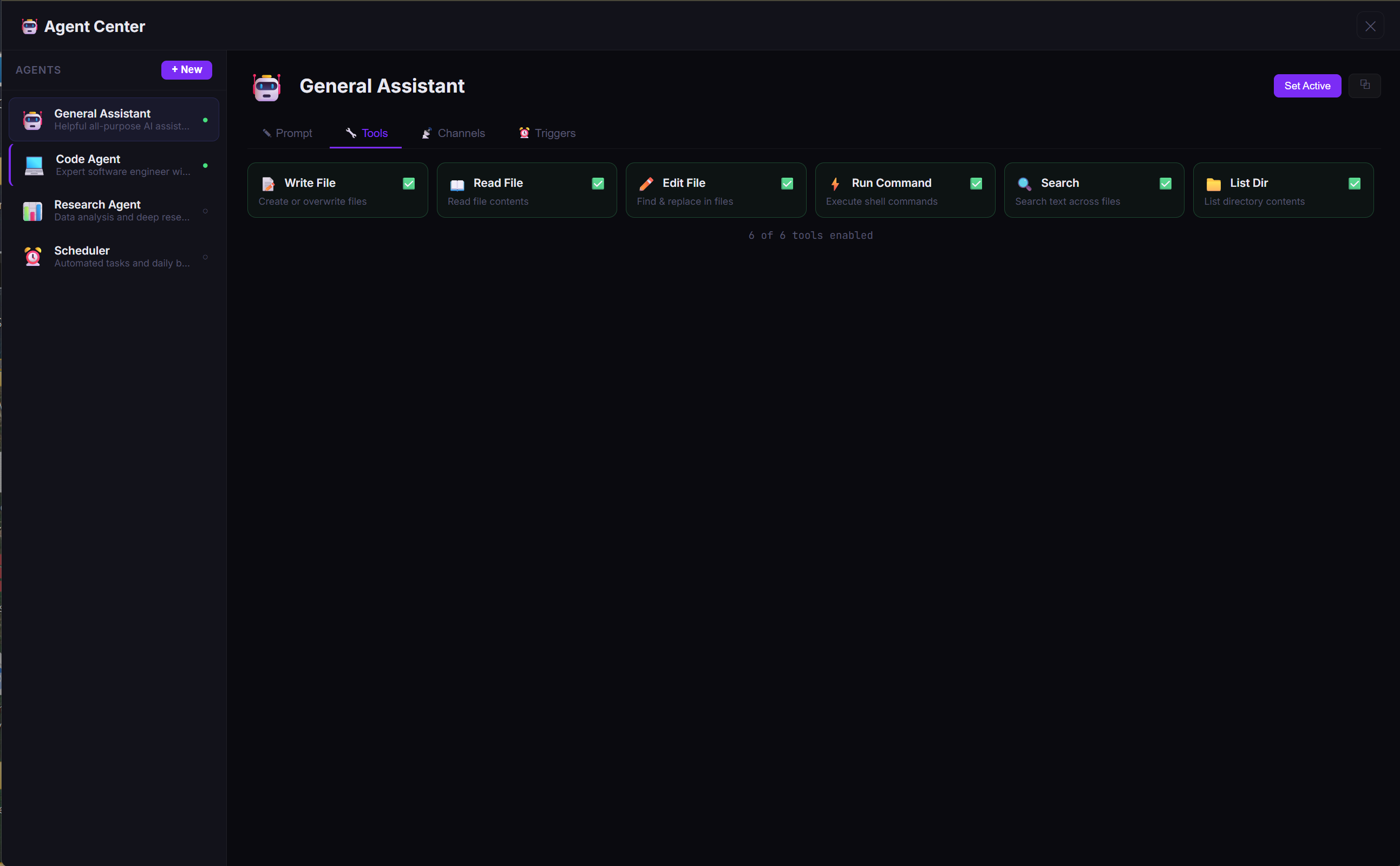Switch to the Prompt tab
This screenshot has height=866, width=1400.
pyautogui.click(x=288, y=133)
